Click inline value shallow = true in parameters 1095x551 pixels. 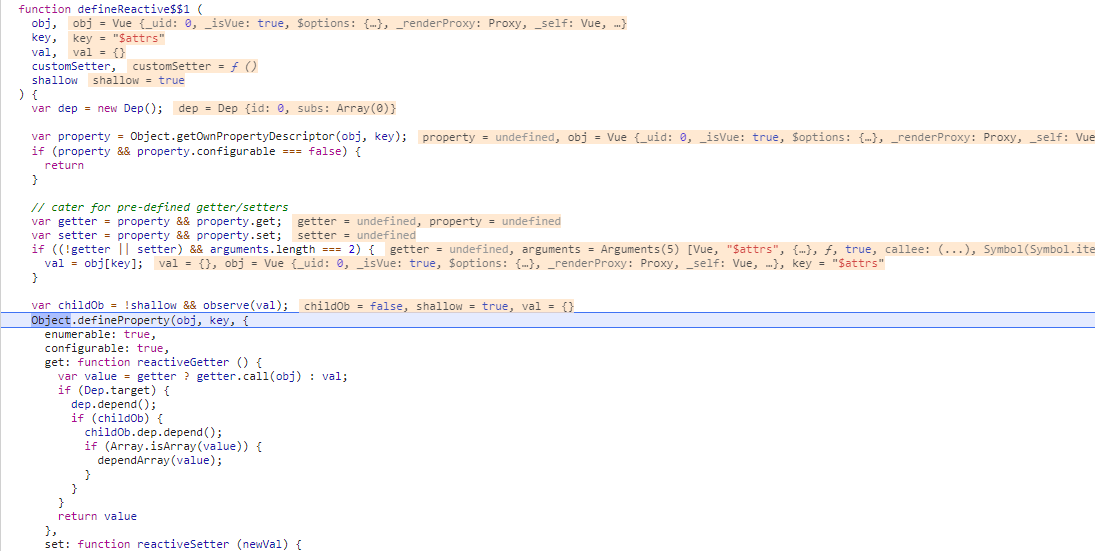[x=138, y=80]
